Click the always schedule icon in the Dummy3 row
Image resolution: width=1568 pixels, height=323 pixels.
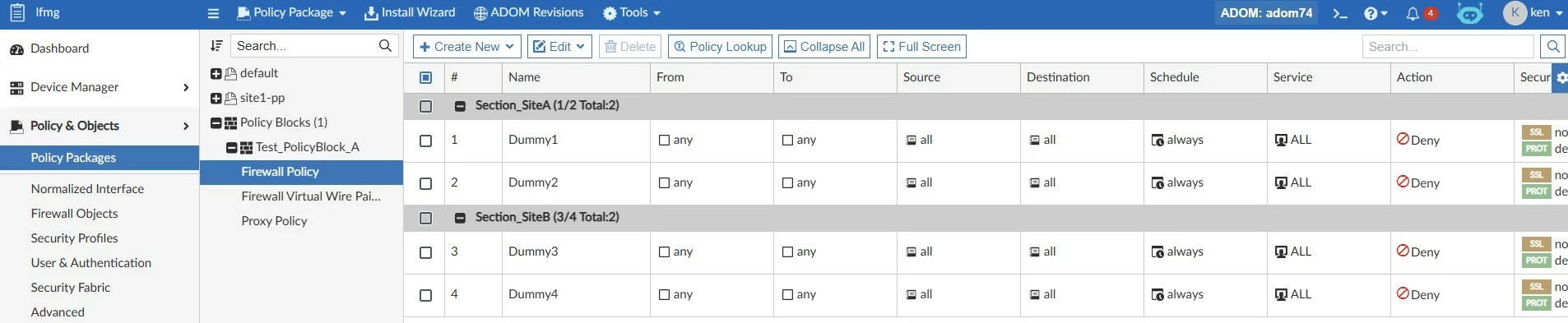point(1157,252)
